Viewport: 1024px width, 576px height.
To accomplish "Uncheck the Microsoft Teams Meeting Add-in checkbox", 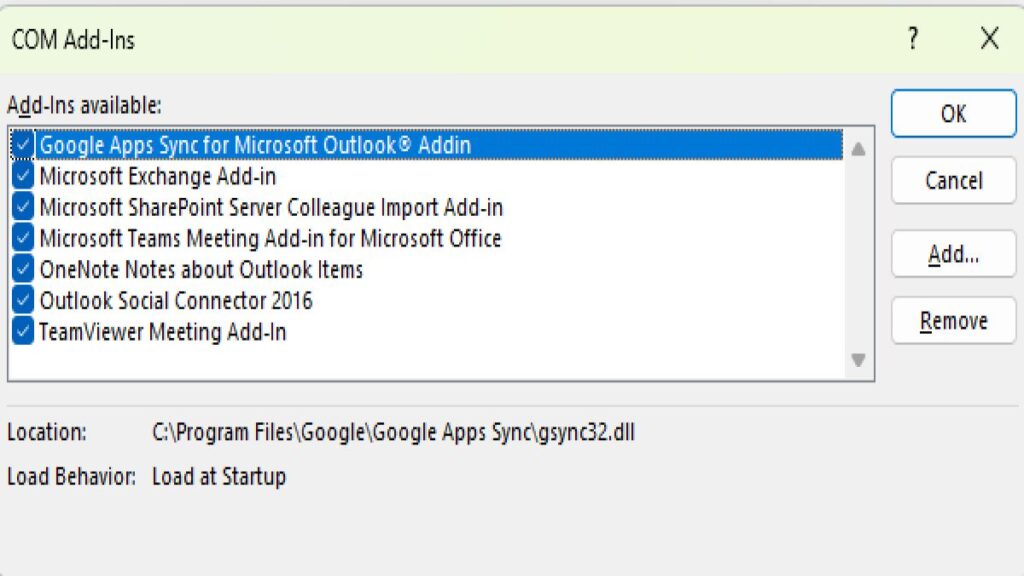I will 24,239.
